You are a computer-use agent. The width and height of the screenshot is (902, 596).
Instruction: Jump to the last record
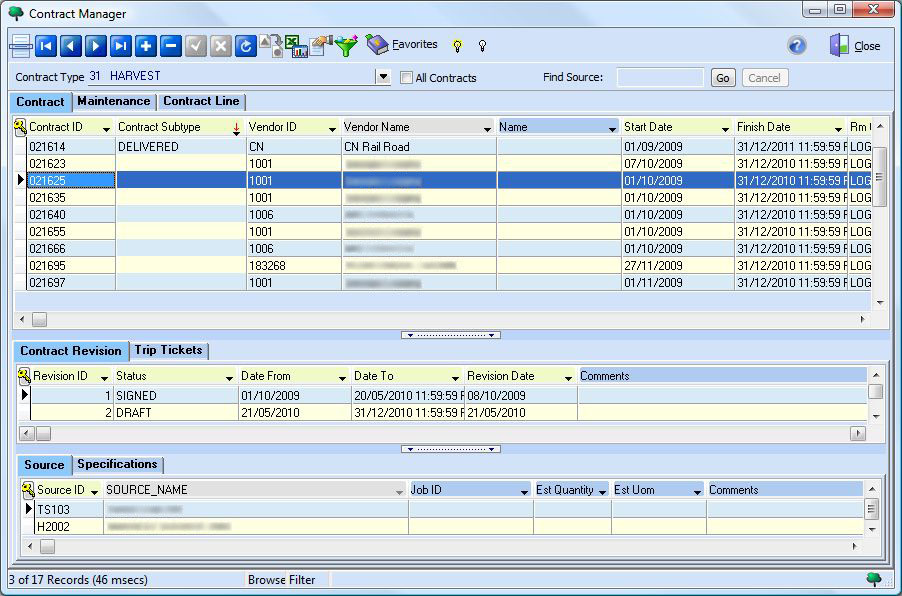(121, 46)
